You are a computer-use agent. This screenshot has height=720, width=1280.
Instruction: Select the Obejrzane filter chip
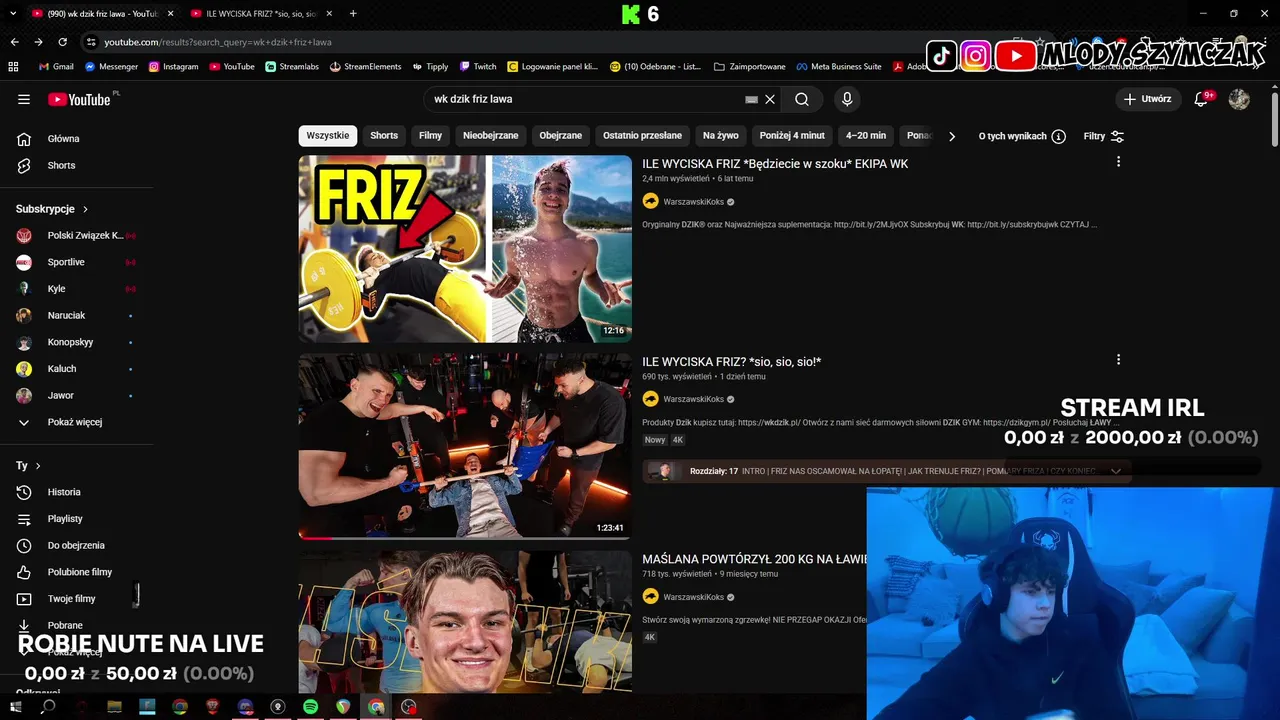[x=560, y=136]
